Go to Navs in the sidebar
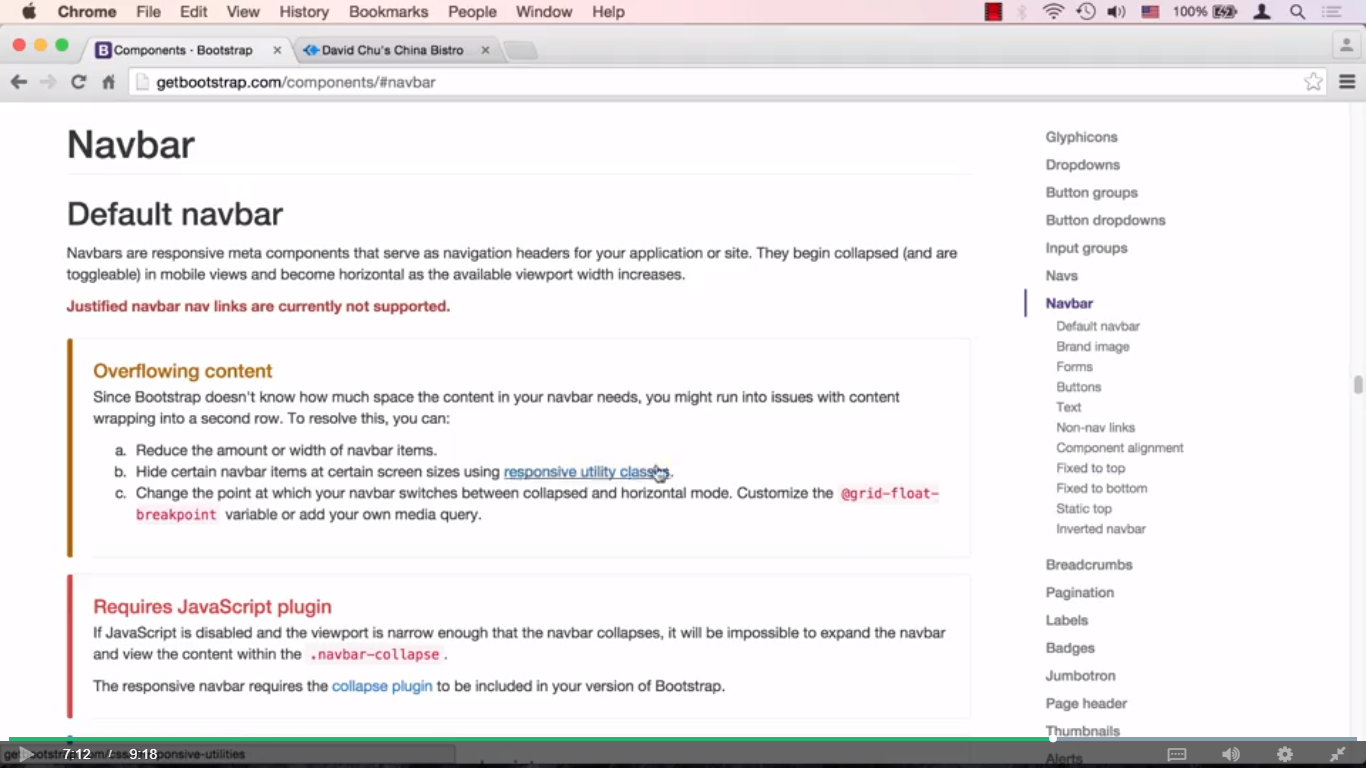The height and width of the screenshot is (768, 1366). coord(1062,276)
